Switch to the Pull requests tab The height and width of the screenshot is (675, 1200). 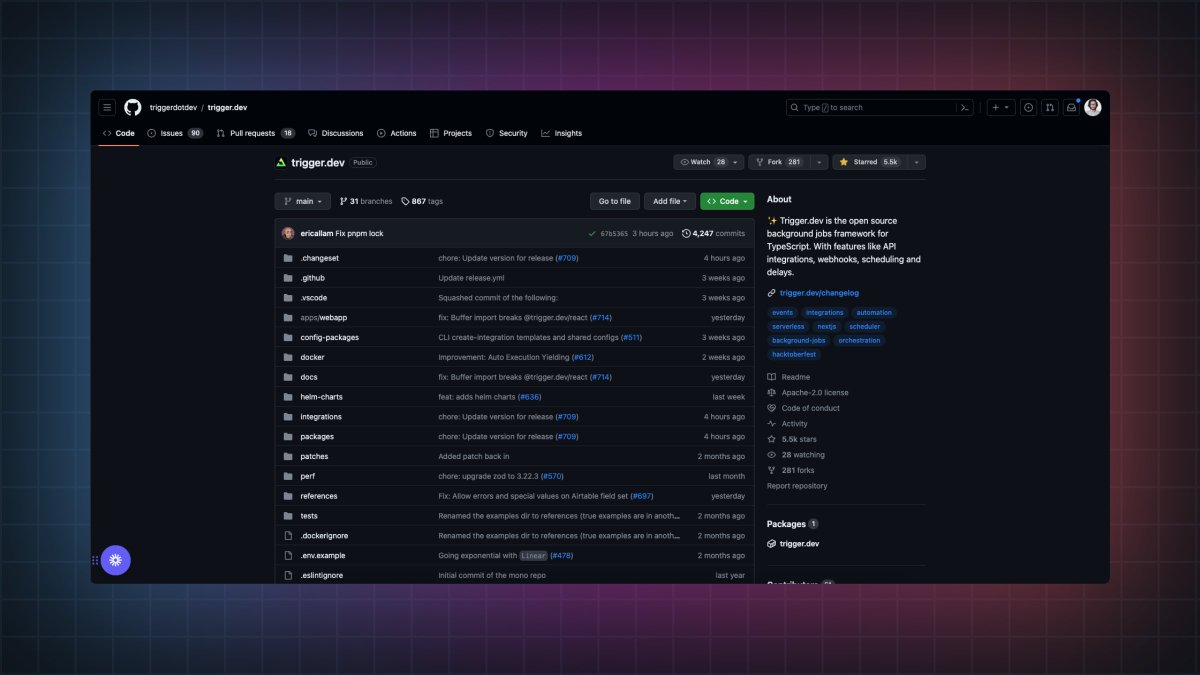[x=255, y=133]
